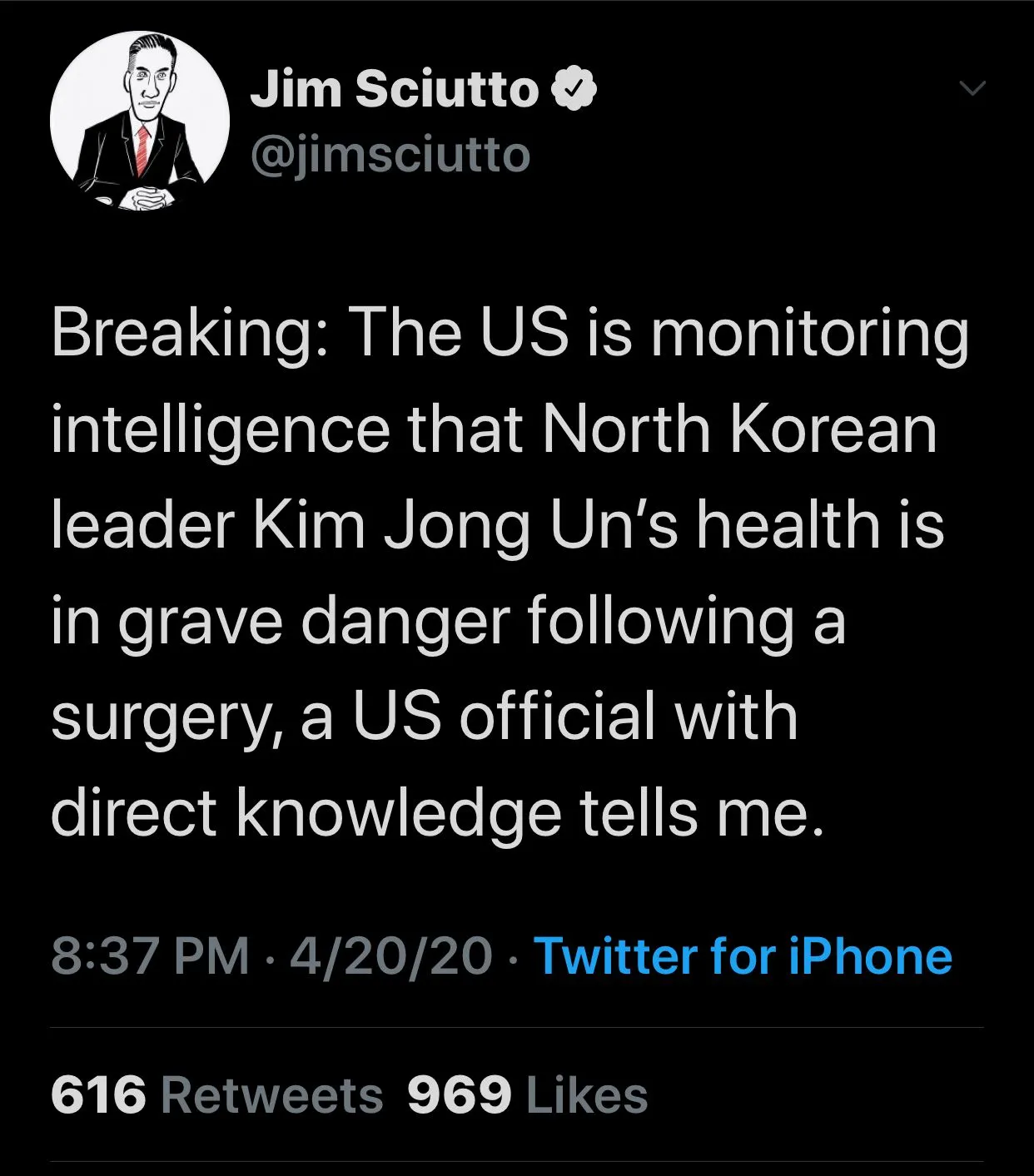
Task: Click the phrase direct knowledge in tweet
Action: [306, 813]
